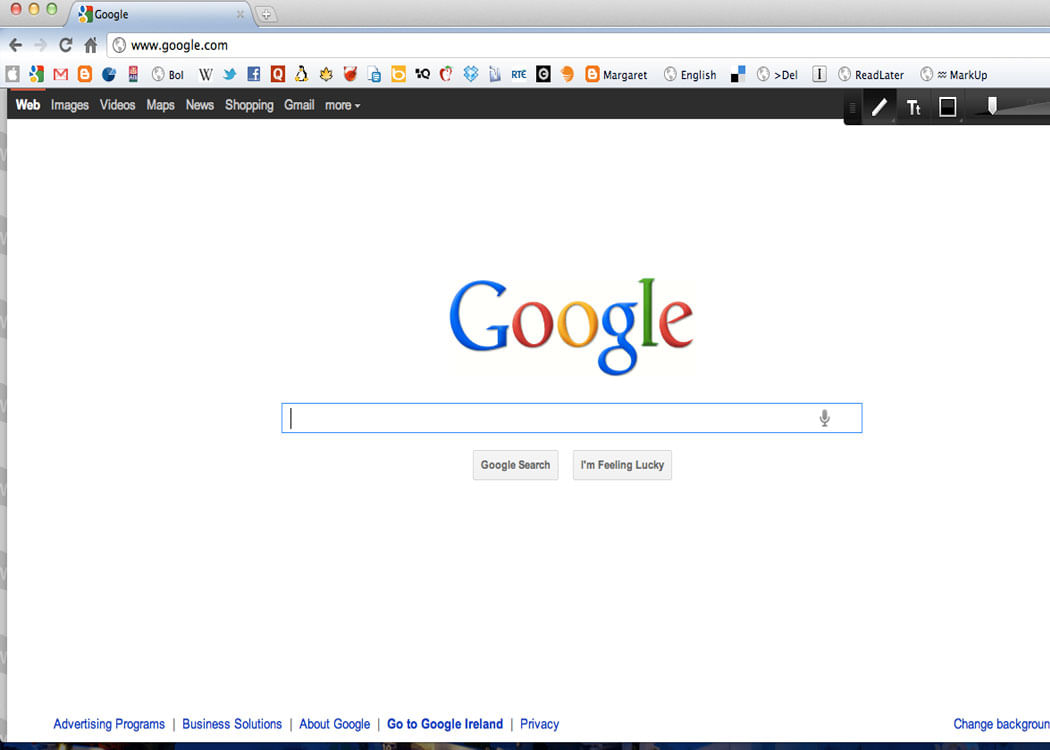Image resolution: width=1050 pixels, height=750 pixels.
Task: Click the home icon in toolbar
Action: point(90,45)
